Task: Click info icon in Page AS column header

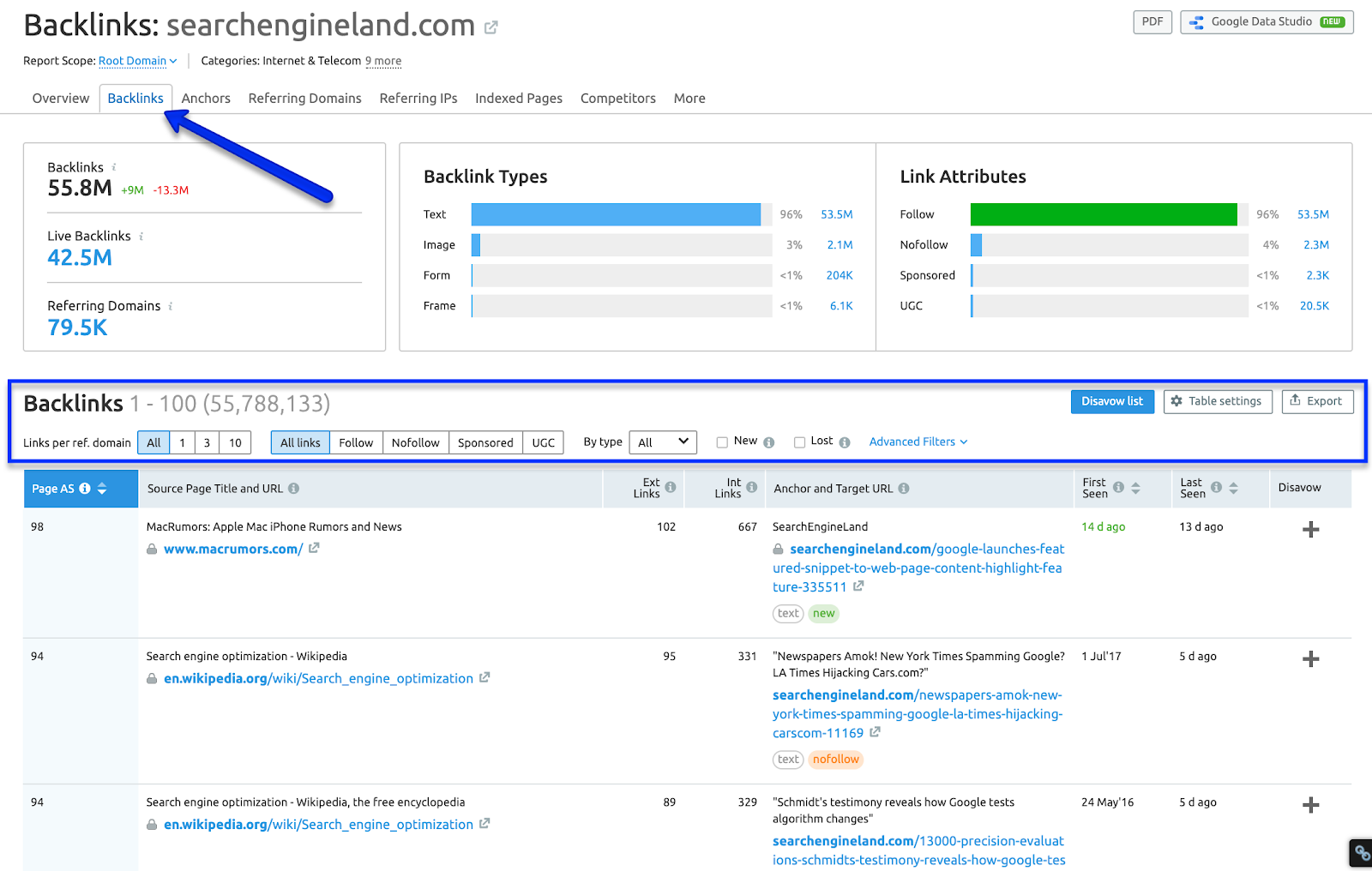Action: coord(85,489)
